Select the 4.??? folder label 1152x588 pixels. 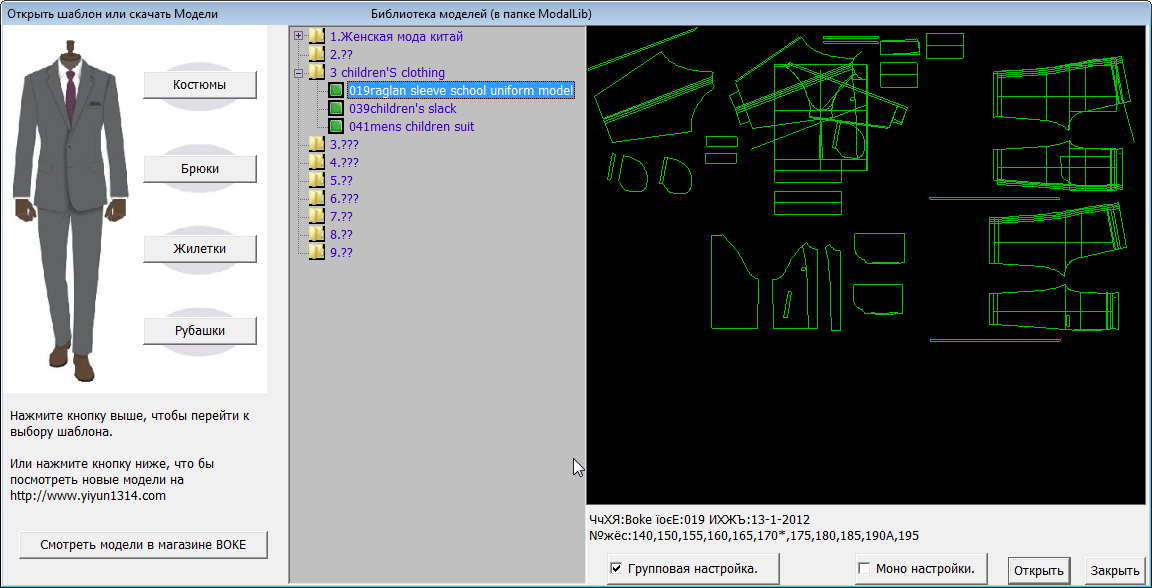[x=344, y=162]
